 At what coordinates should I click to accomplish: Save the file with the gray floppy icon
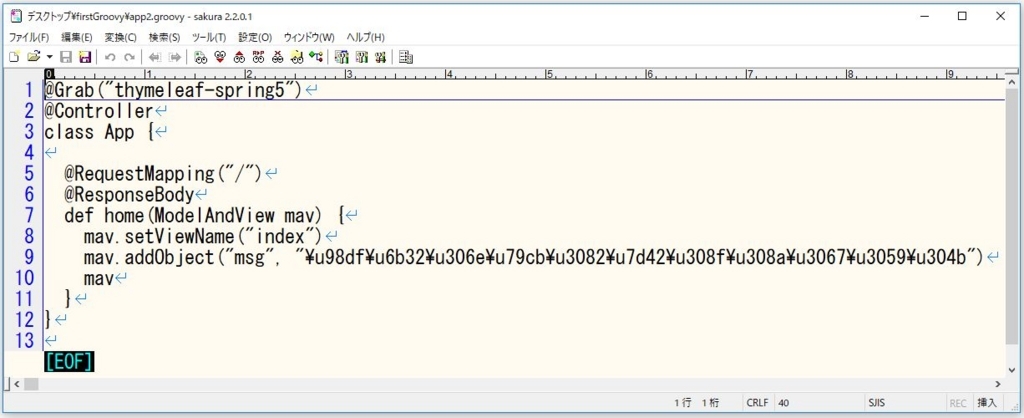tap(66, 57)
